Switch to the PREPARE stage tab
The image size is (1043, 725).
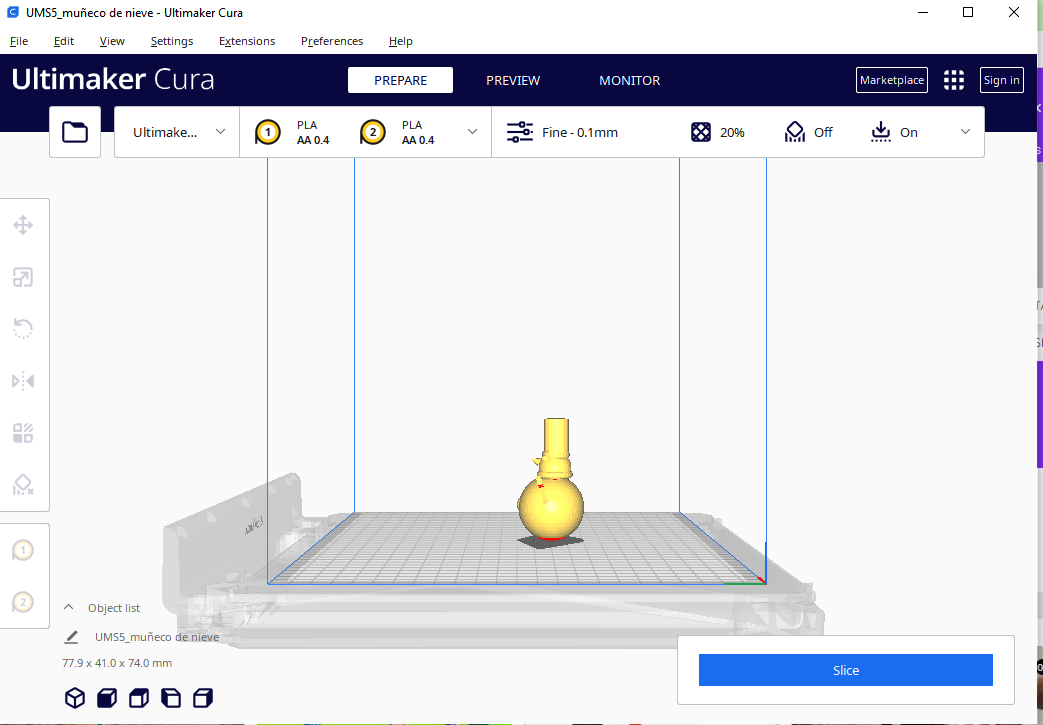click(x=400, y=80)
